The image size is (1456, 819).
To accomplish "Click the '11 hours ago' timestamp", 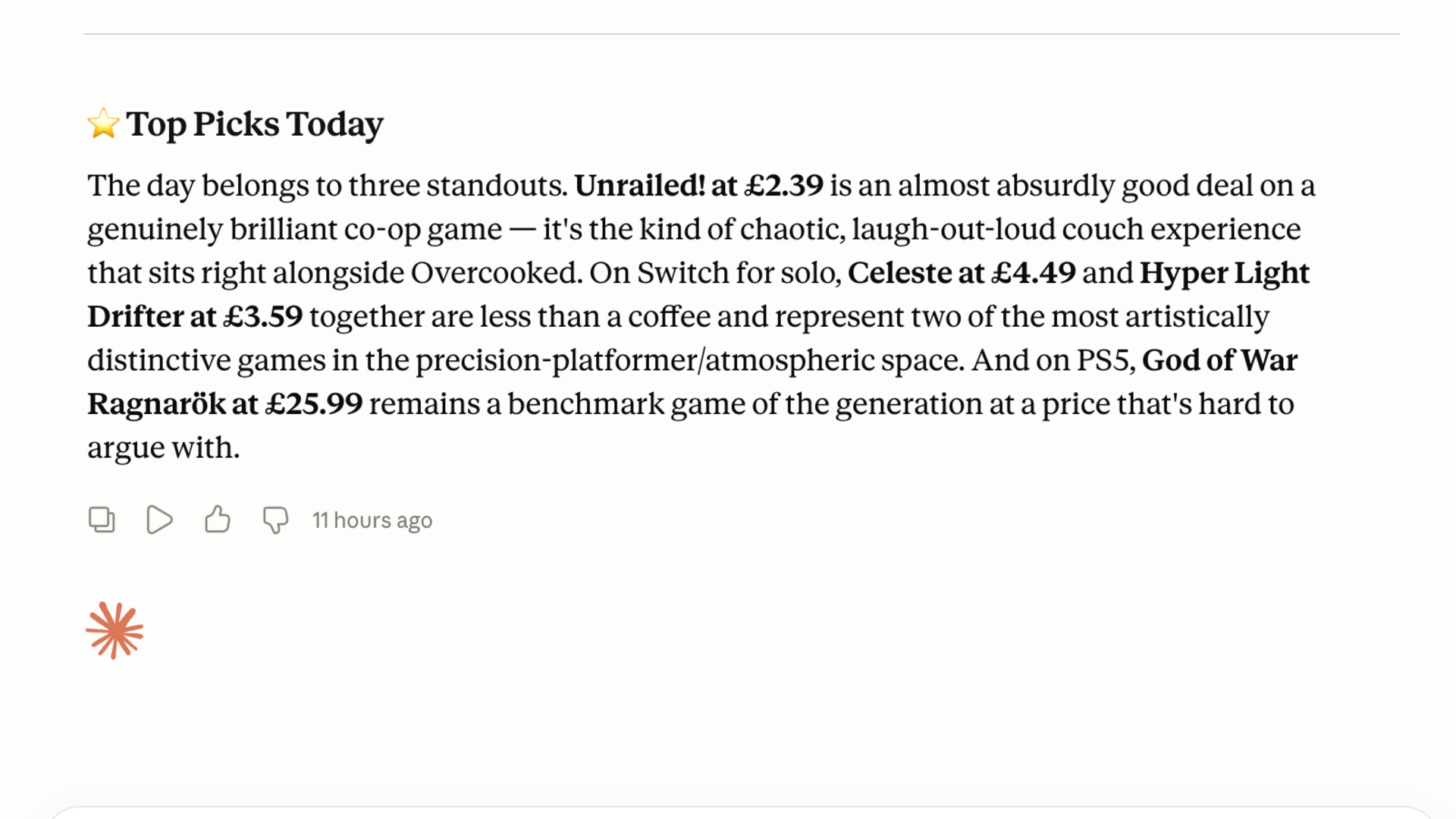I will 372,520.
